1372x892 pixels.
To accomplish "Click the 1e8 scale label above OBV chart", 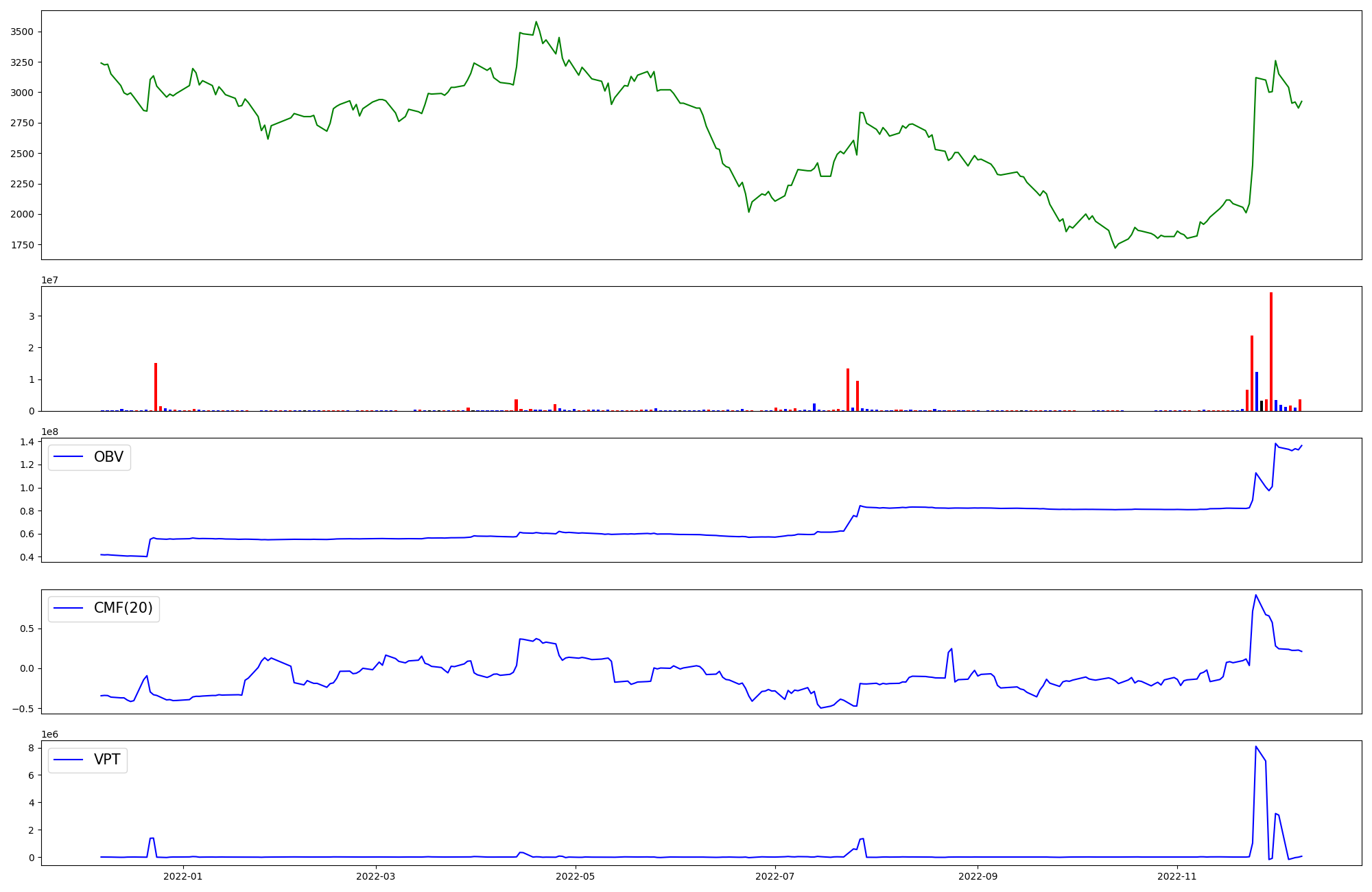I will (49, 432).
